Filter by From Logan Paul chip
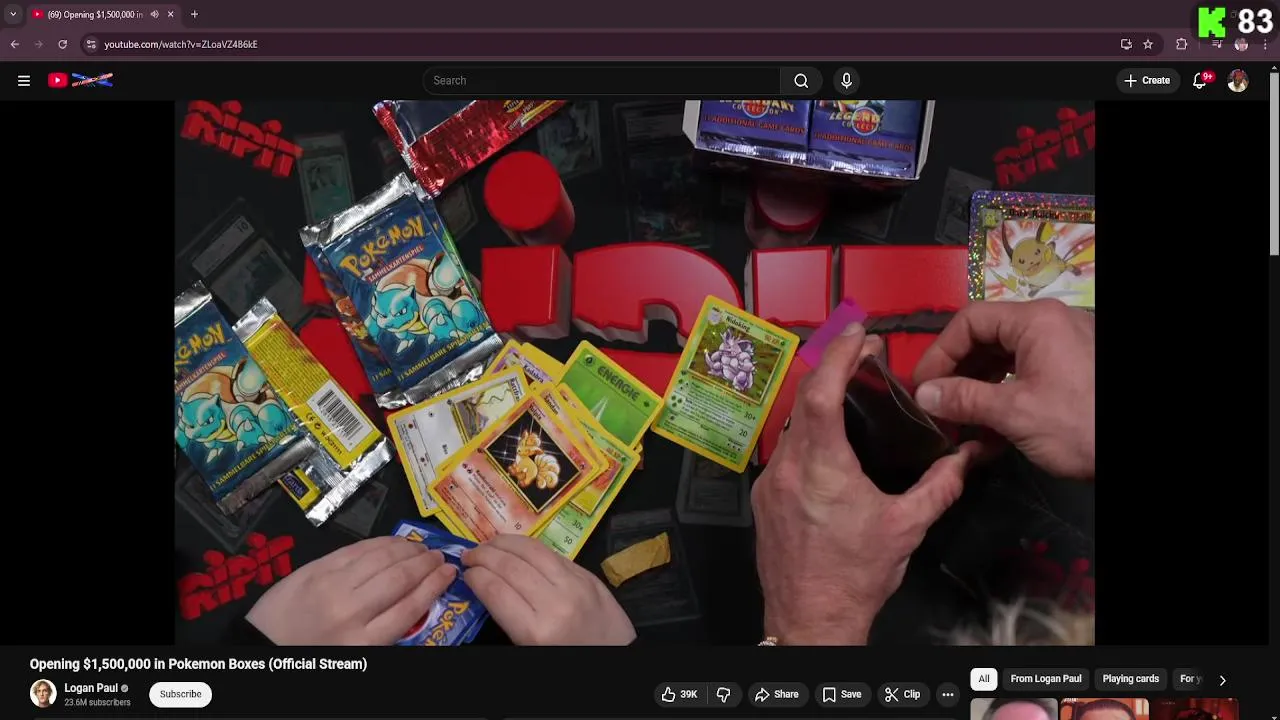The width and height of the screenshot is (1280, 720). [x=1046, y=679]
